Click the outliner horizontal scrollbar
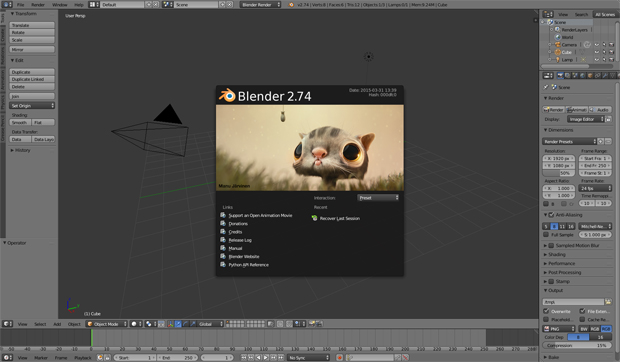 pos(565,66)
